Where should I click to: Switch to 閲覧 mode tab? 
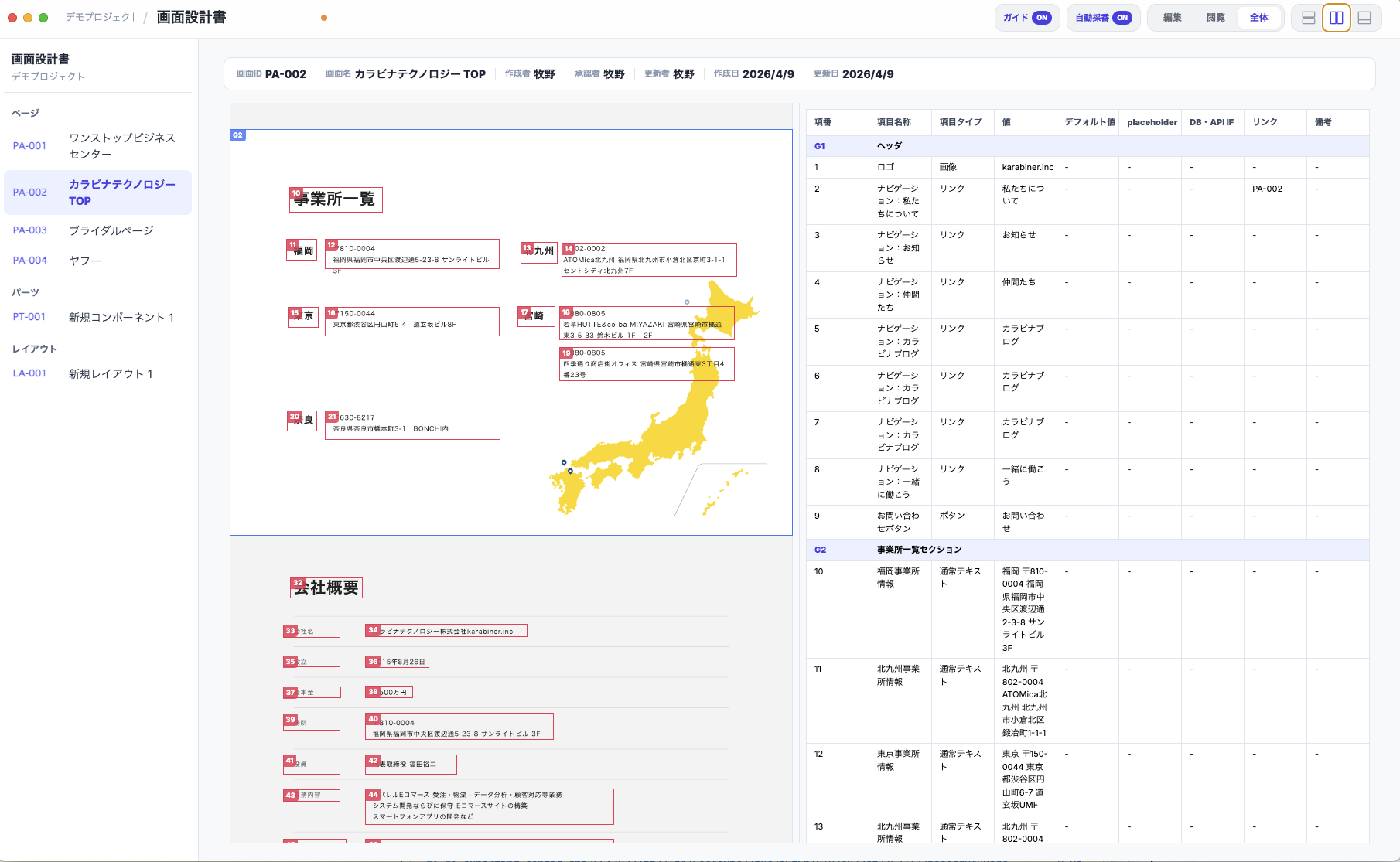[x=1216, y=18]
